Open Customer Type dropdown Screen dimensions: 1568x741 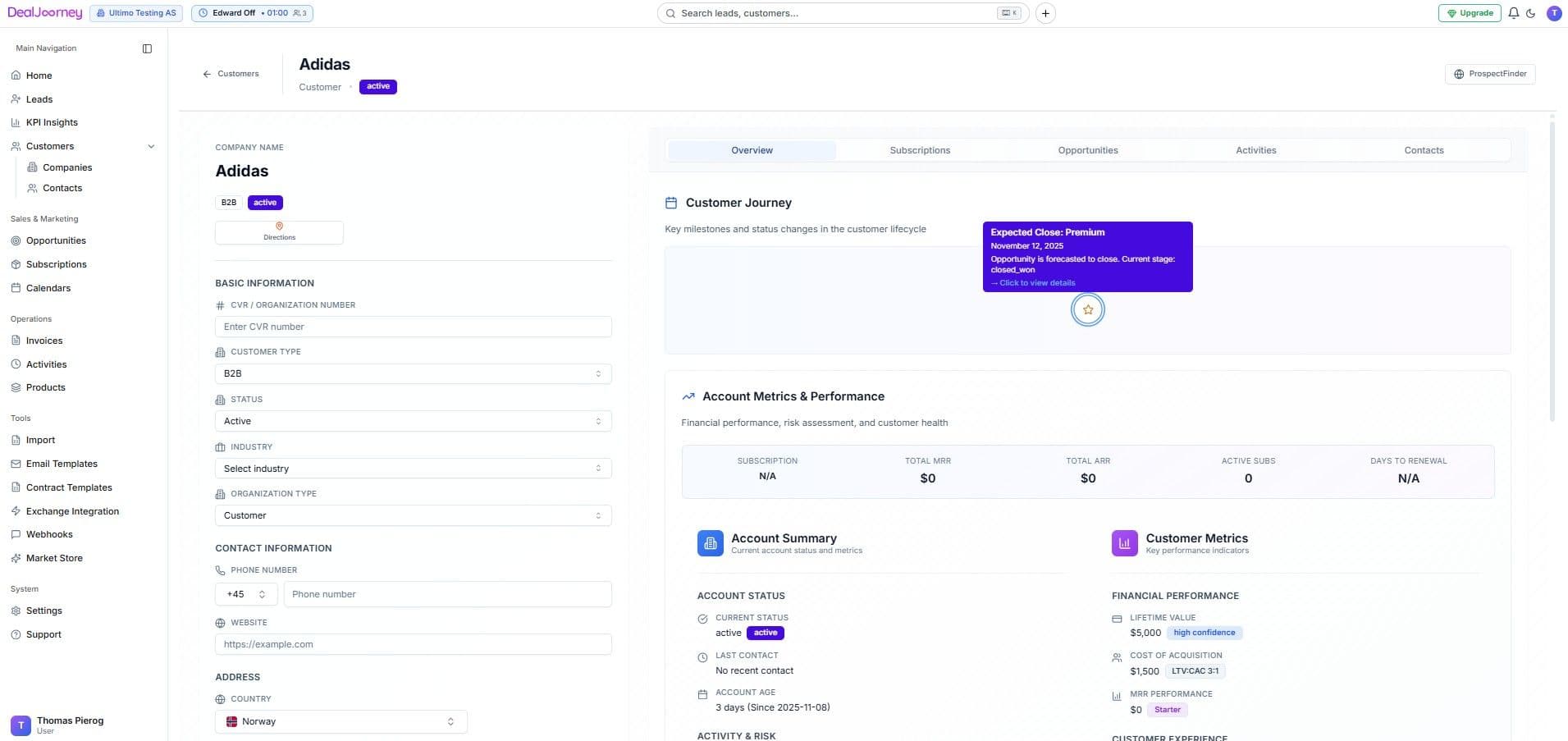click(414, 373)
